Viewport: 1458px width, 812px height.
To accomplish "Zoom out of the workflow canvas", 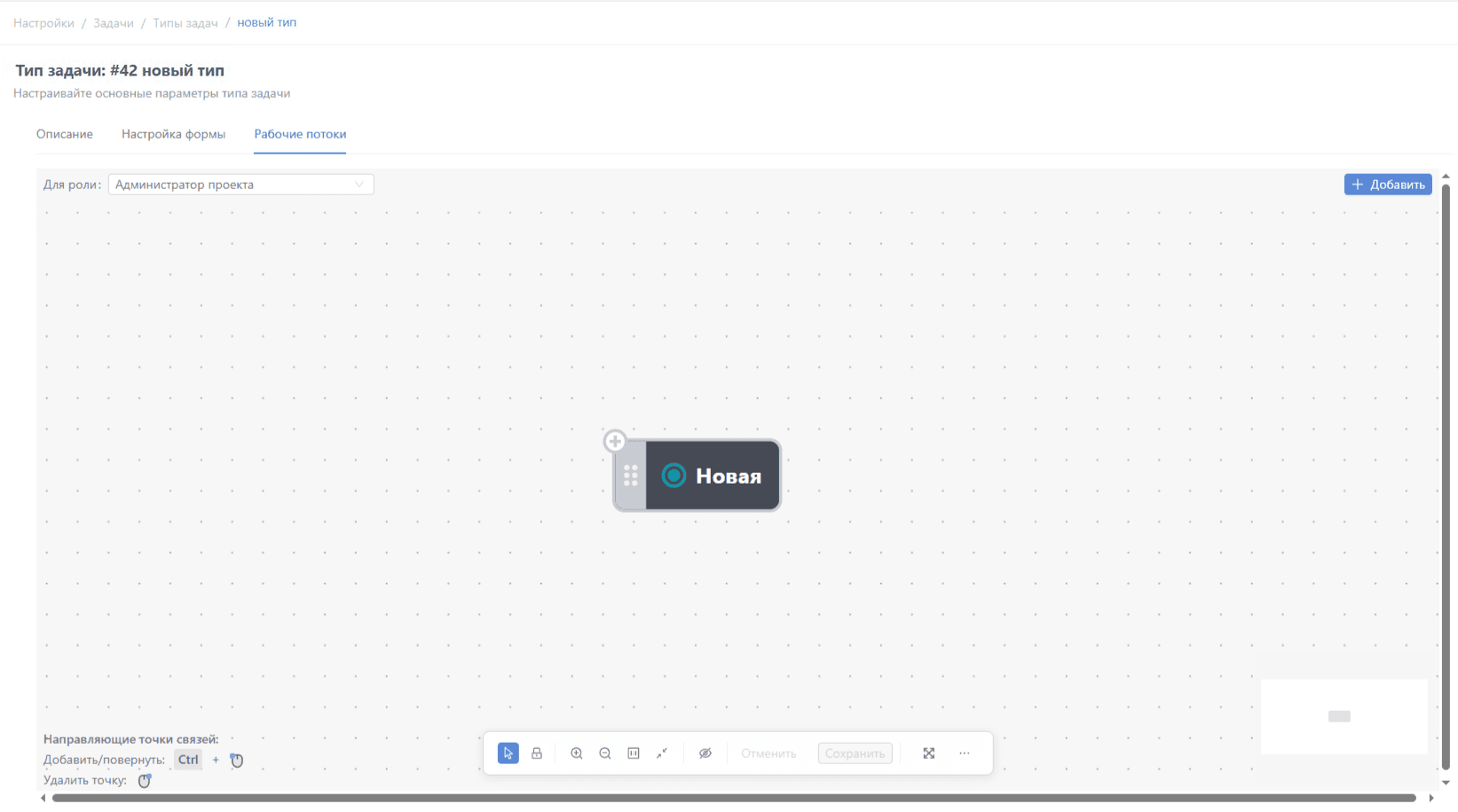I will (x=605, y=753).
